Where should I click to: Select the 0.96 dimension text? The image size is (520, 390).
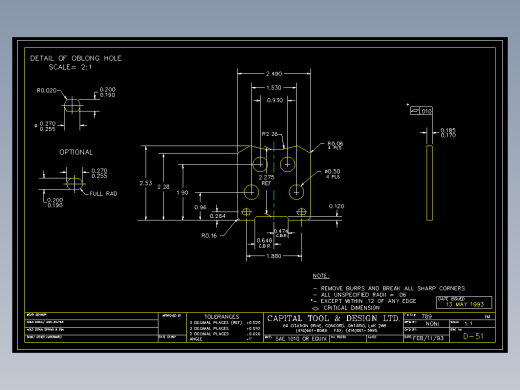pos(200,207)
